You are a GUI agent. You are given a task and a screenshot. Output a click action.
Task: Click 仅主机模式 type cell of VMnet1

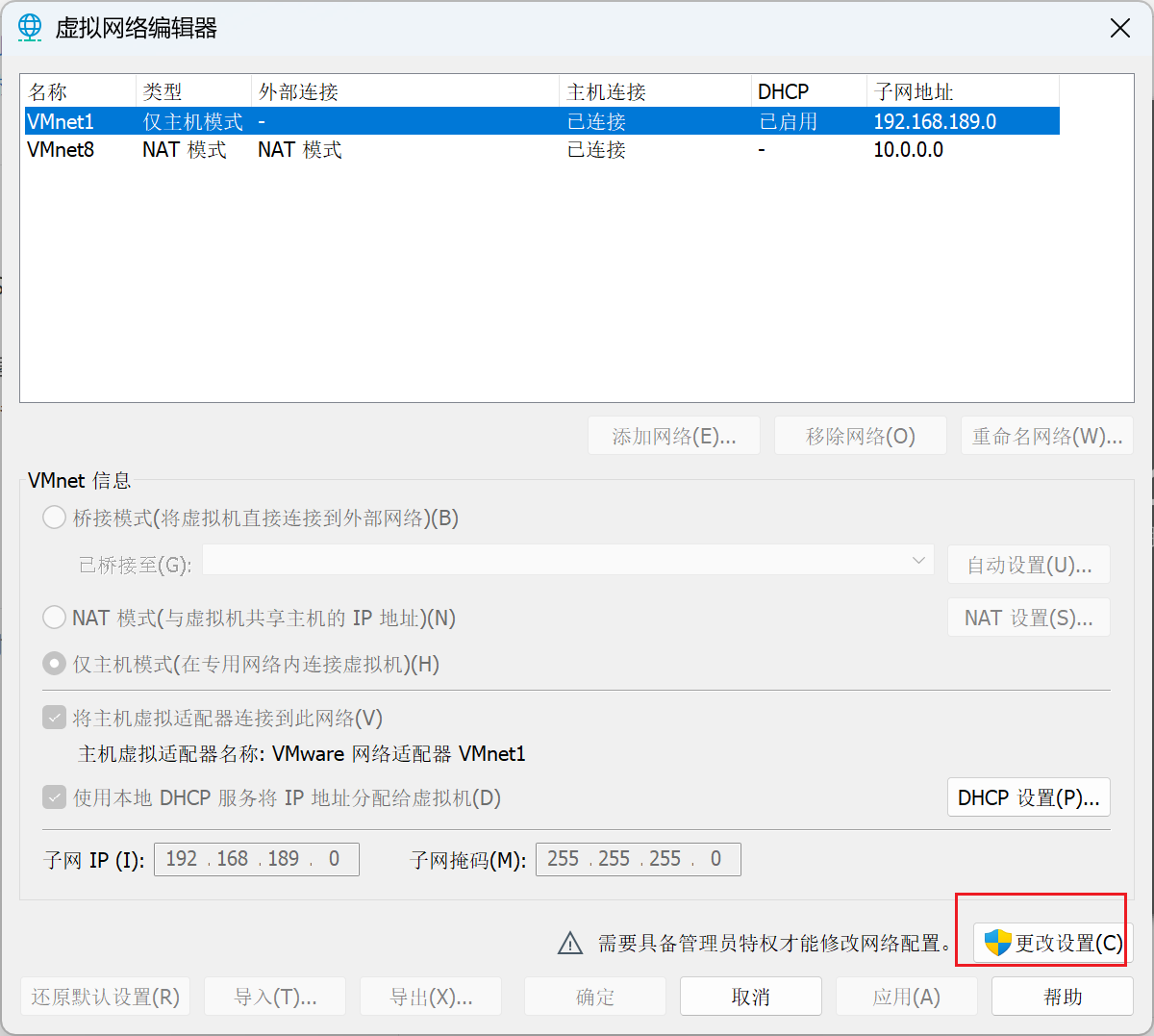click(192, 121)
